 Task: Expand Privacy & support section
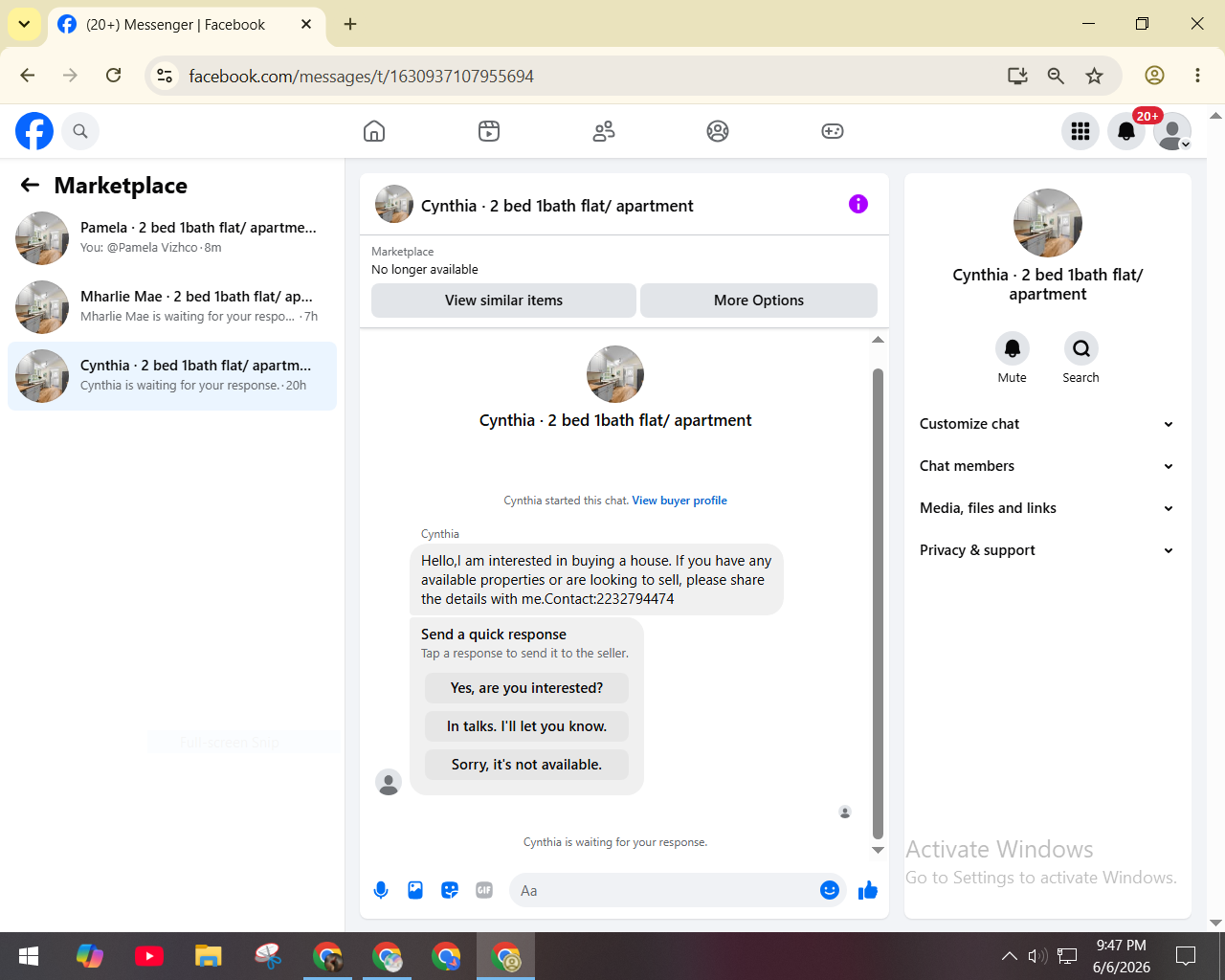click(x=1047, y=550)
